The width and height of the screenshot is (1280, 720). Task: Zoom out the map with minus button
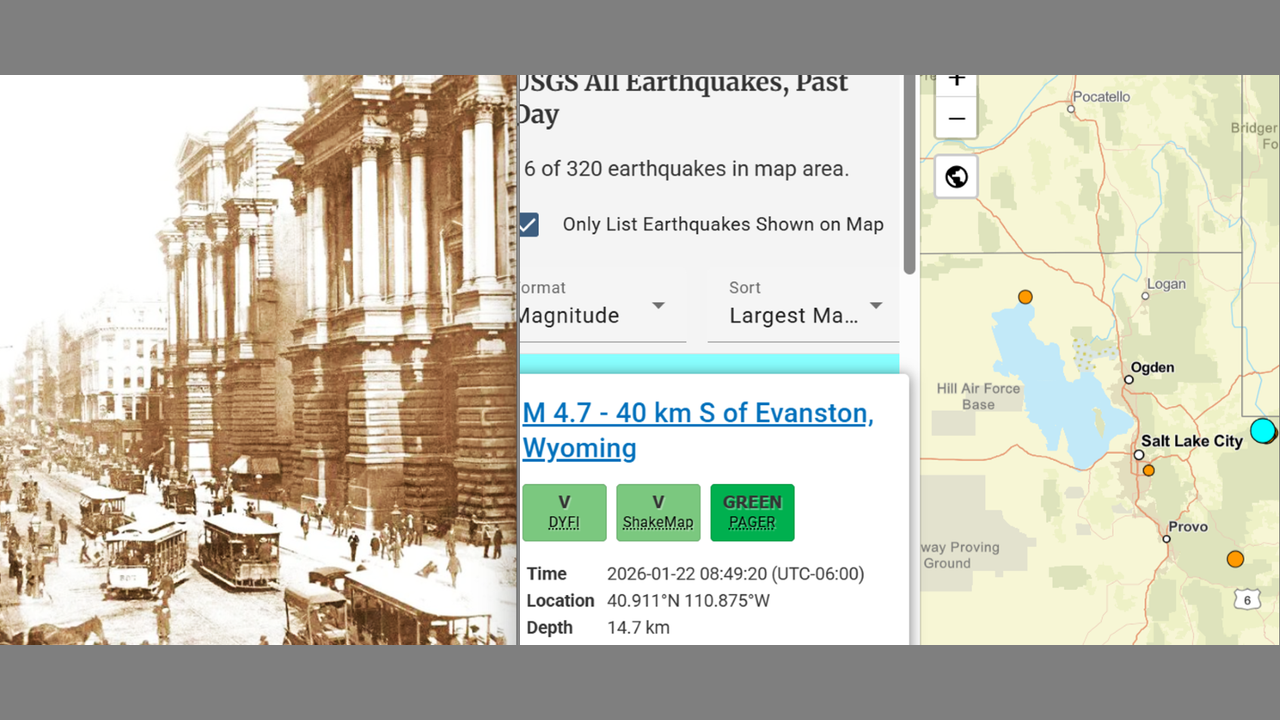tap(956, 119)
